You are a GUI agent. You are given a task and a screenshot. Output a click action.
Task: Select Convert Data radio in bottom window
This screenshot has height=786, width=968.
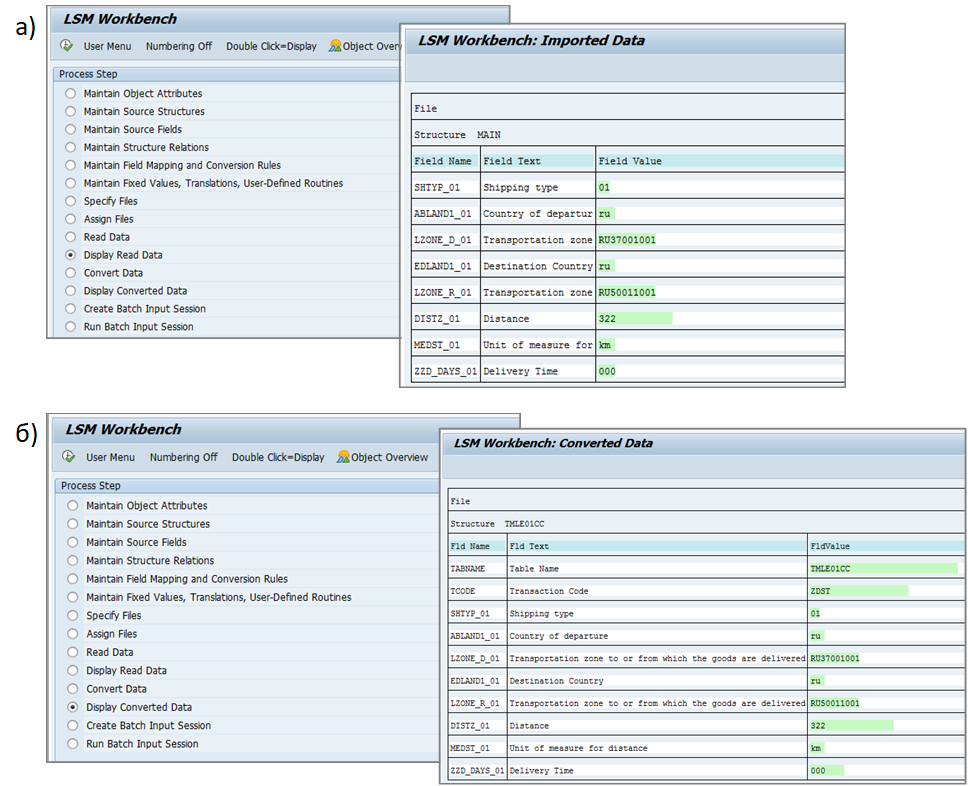point(73,688)
